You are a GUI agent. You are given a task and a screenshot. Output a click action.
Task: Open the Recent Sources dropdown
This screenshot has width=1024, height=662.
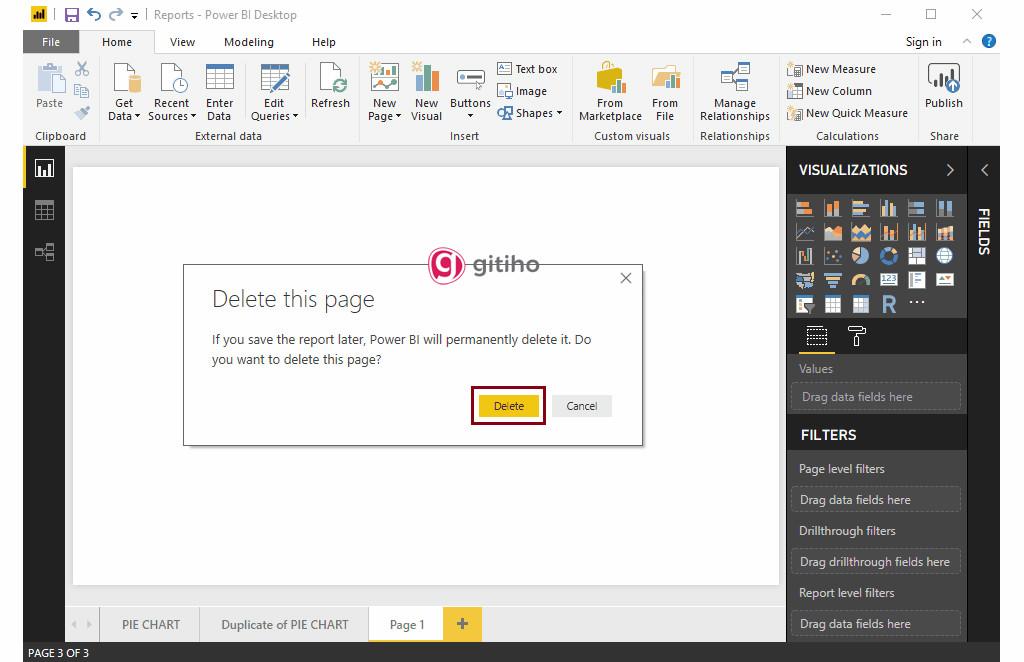click(172, 92)
